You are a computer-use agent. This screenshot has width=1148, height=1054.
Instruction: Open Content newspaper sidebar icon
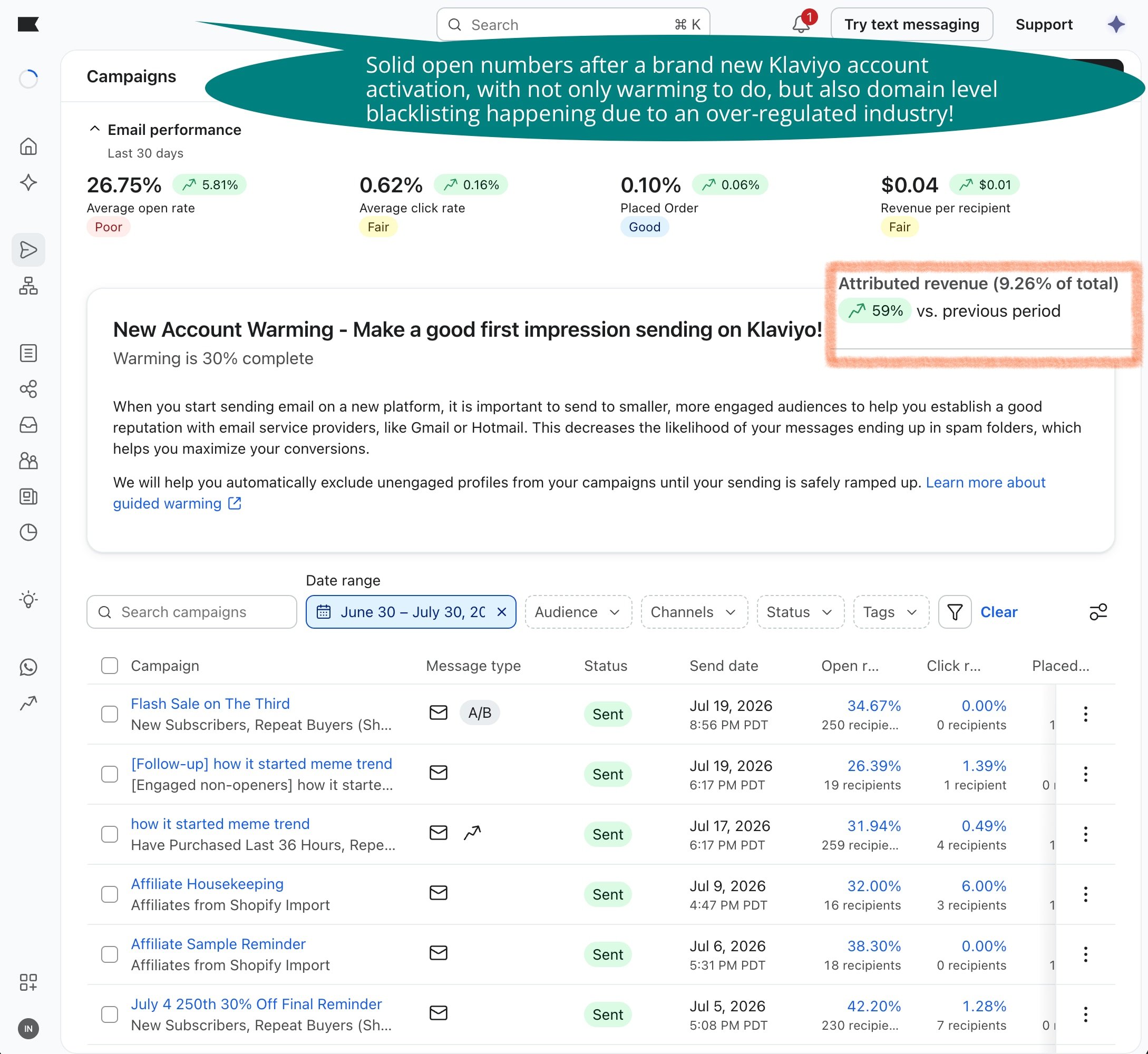[x=28, y=496]
